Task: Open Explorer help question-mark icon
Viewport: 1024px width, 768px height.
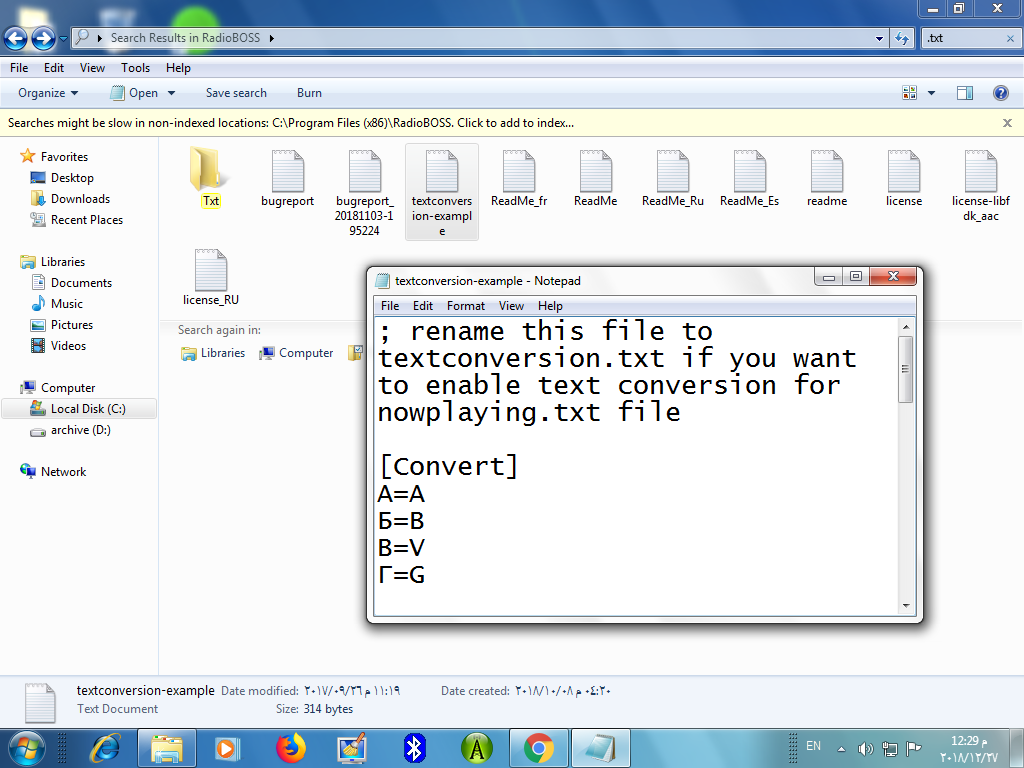Action: point(1000,93)
